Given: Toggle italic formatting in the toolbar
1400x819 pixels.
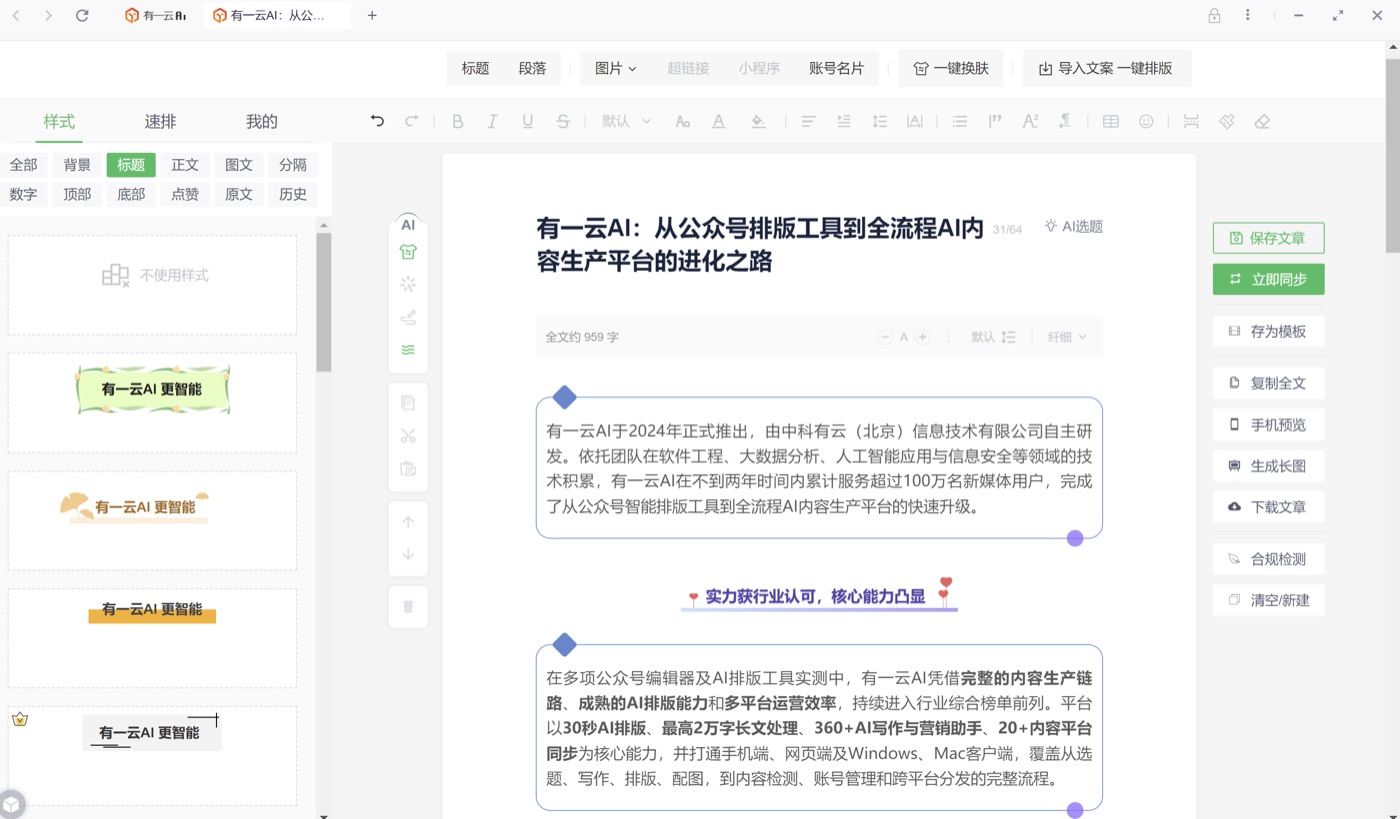Looking at the screenshot, I should (x=492, y=121).
